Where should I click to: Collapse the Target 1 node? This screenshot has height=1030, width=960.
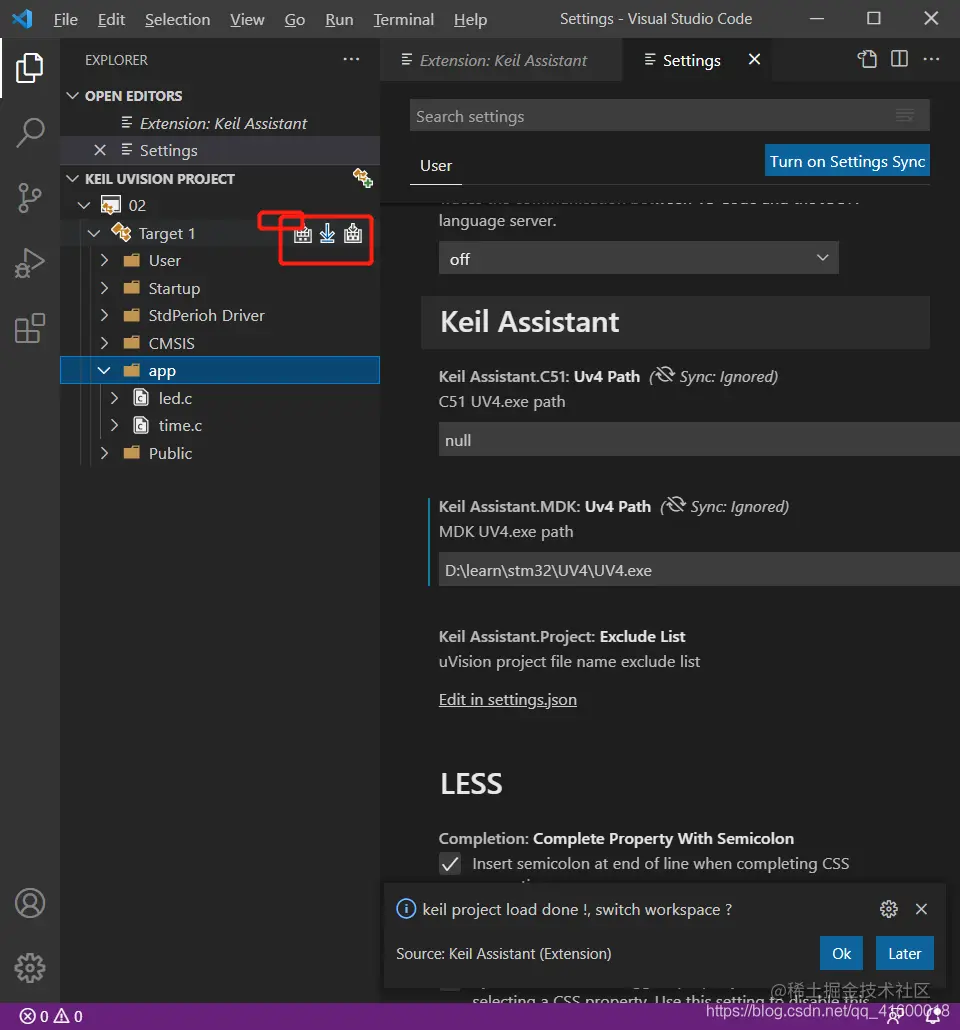(94, 233)
